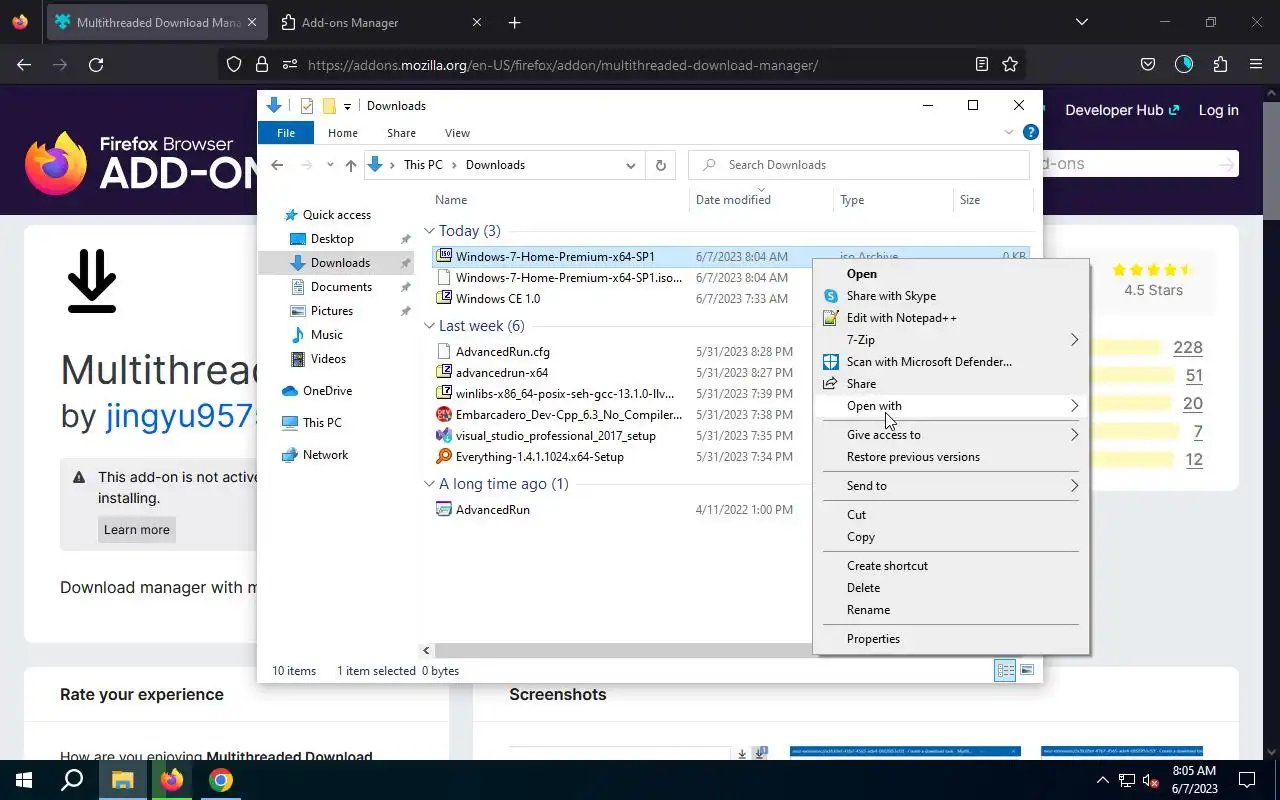Bookmark this page with star icon
Viewport: 1280px width, 800px height.
click(x=1010, y=65)
